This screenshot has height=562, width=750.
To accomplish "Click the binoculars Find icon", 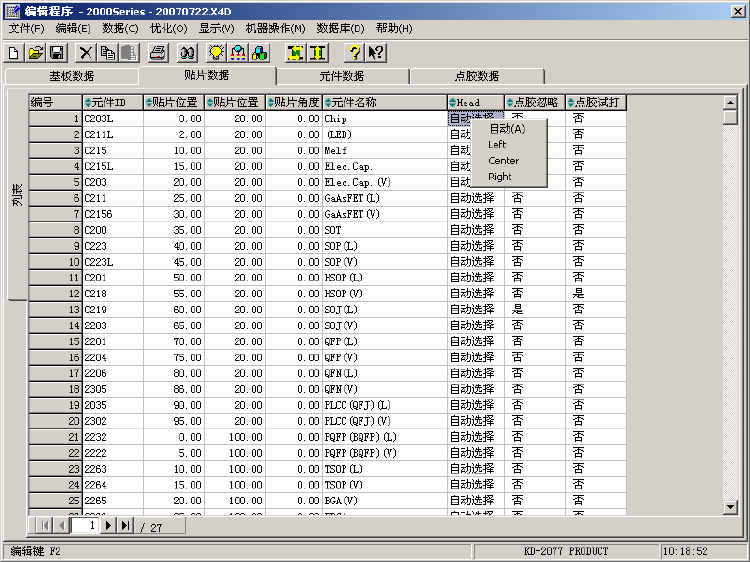I will pos(187,52).
